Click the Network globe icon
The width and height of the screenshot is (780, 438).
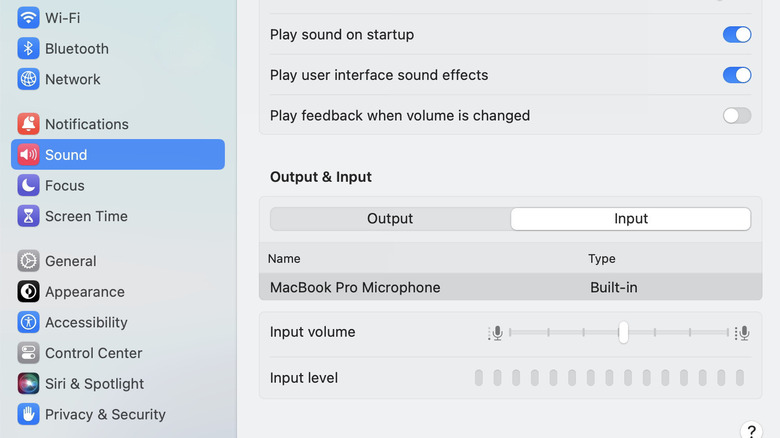tap(28, 79)
